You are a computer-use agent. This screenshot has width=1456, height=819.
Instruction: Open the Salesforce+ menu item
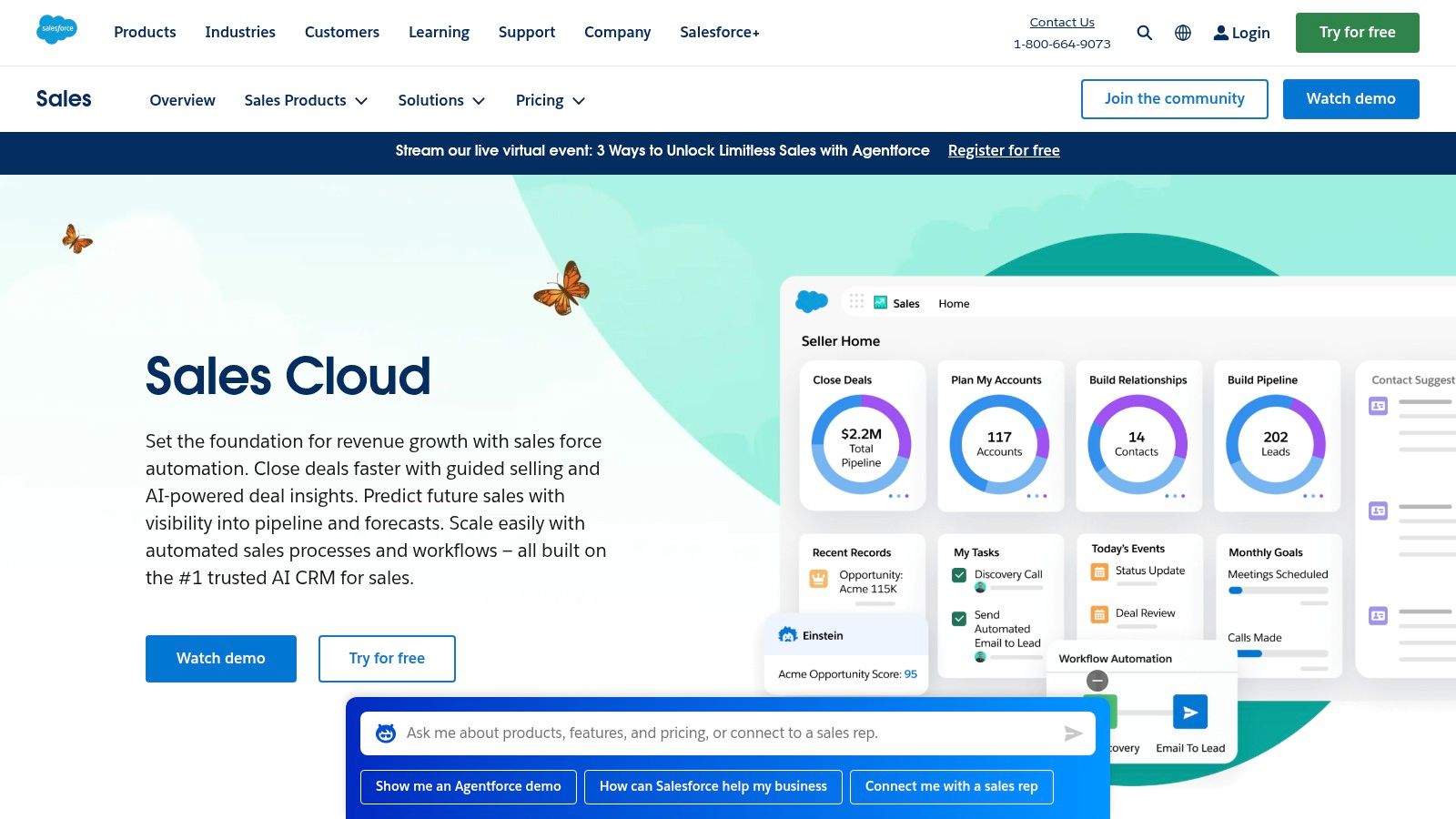point(720,32)
